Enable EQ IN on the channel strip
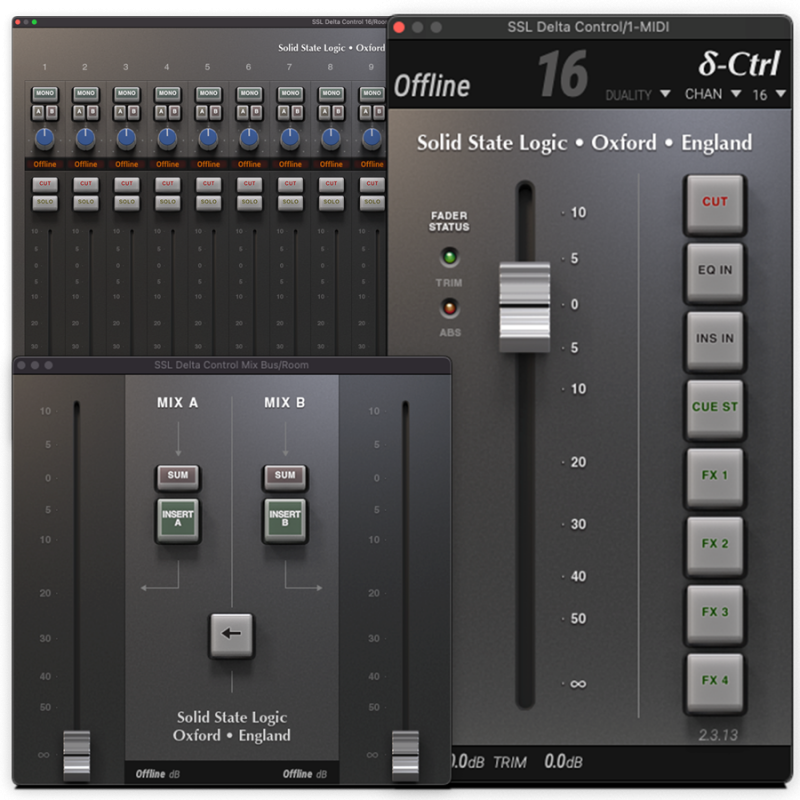This screenshot has height=800, width=800. 714,270
